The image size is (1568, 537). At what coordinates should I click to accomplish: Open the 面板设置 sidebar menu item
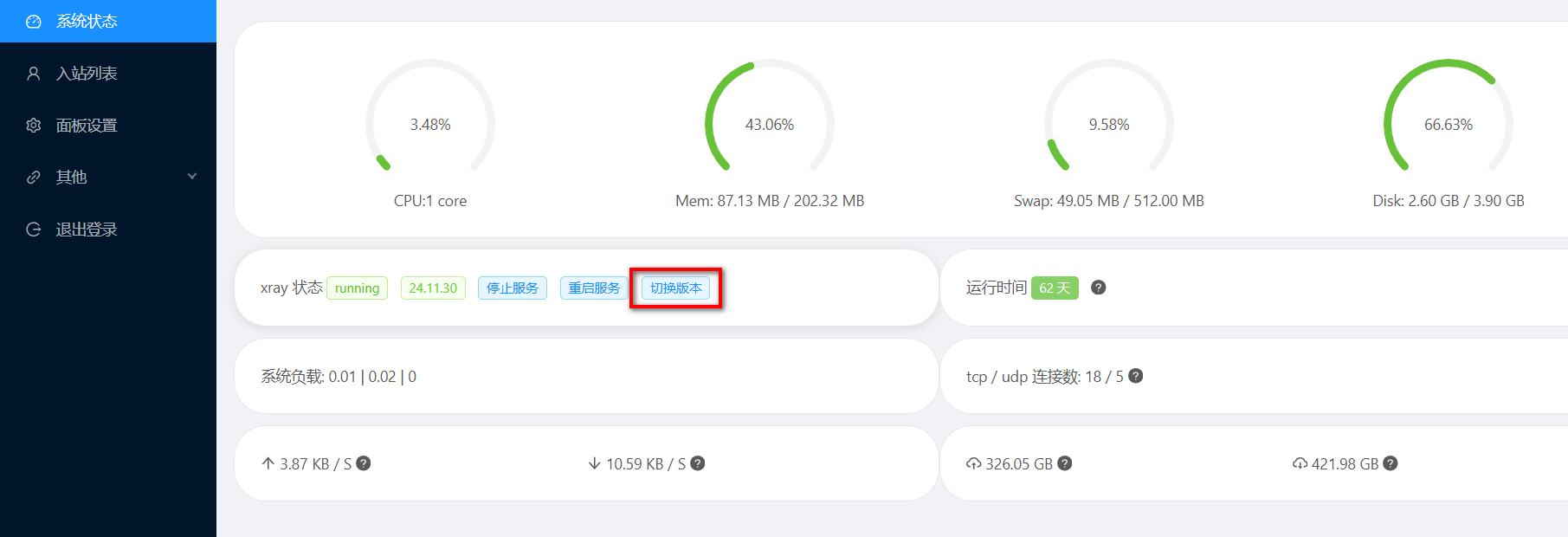(x=108, y=126)
